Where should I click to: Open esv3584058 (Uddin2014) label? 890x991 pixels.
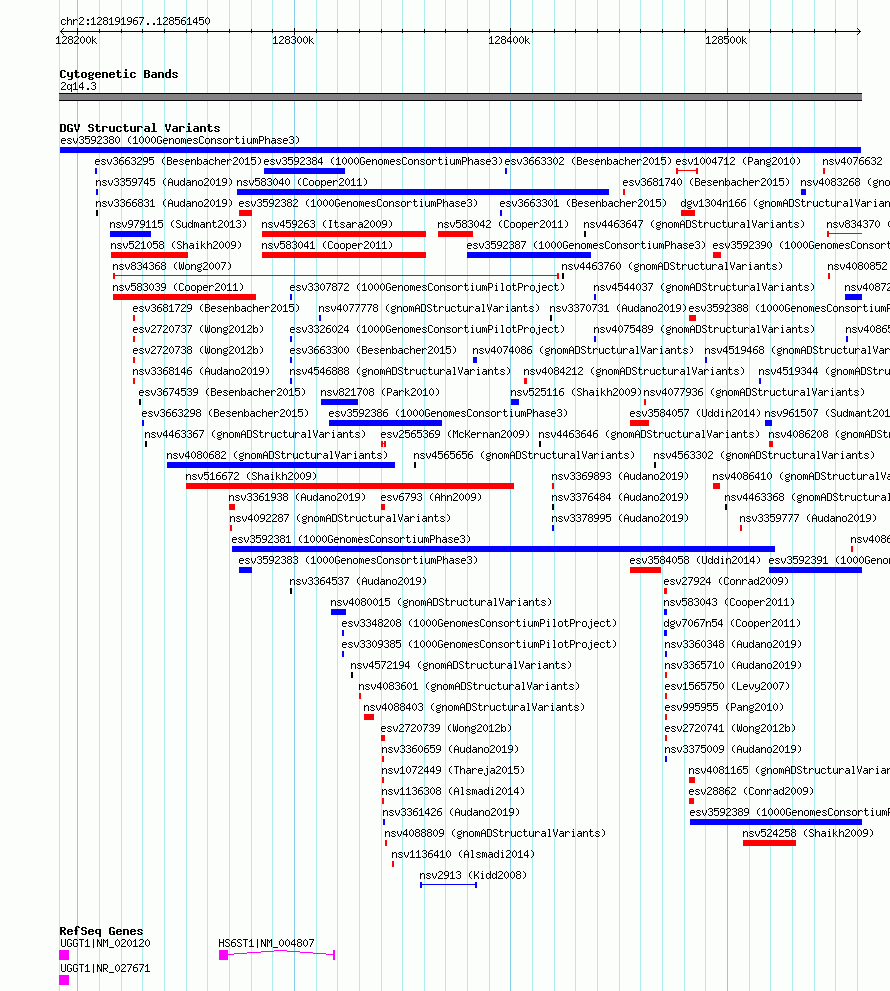(x=695, y=560)
